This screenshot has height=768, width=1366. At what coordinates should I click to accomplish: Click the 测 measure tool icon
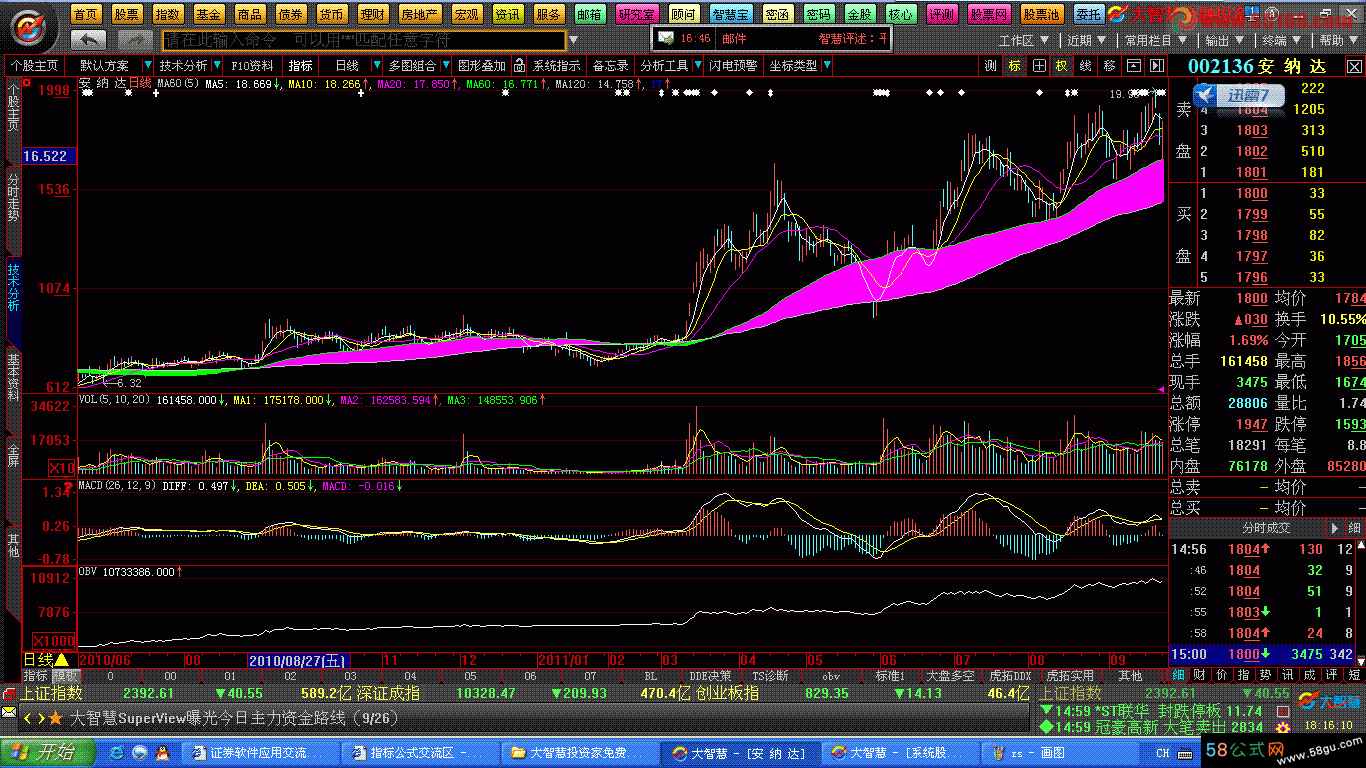[990, 66]
